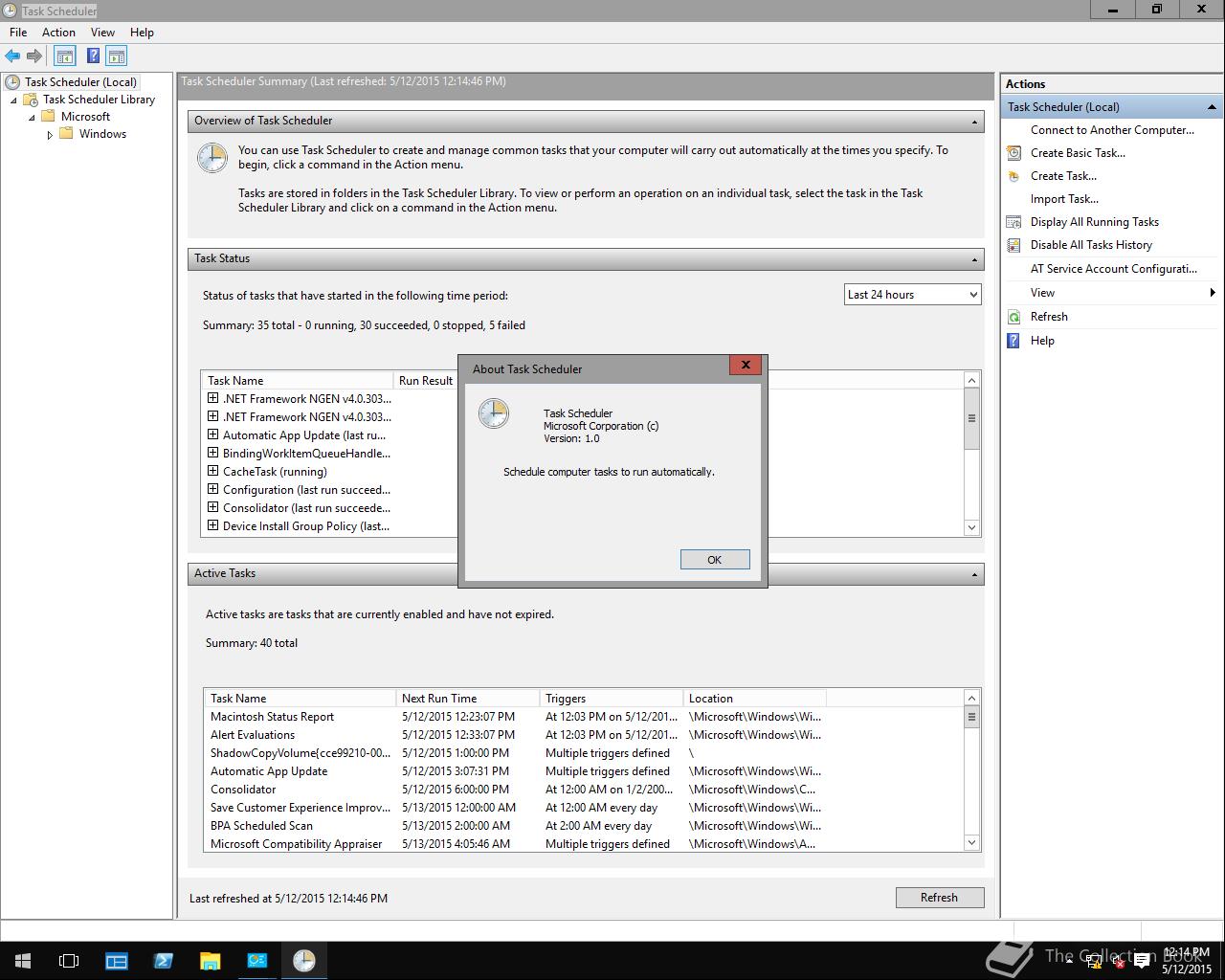
Task: Expand the CacheTask (running) row
Action: tap(212, 471)
